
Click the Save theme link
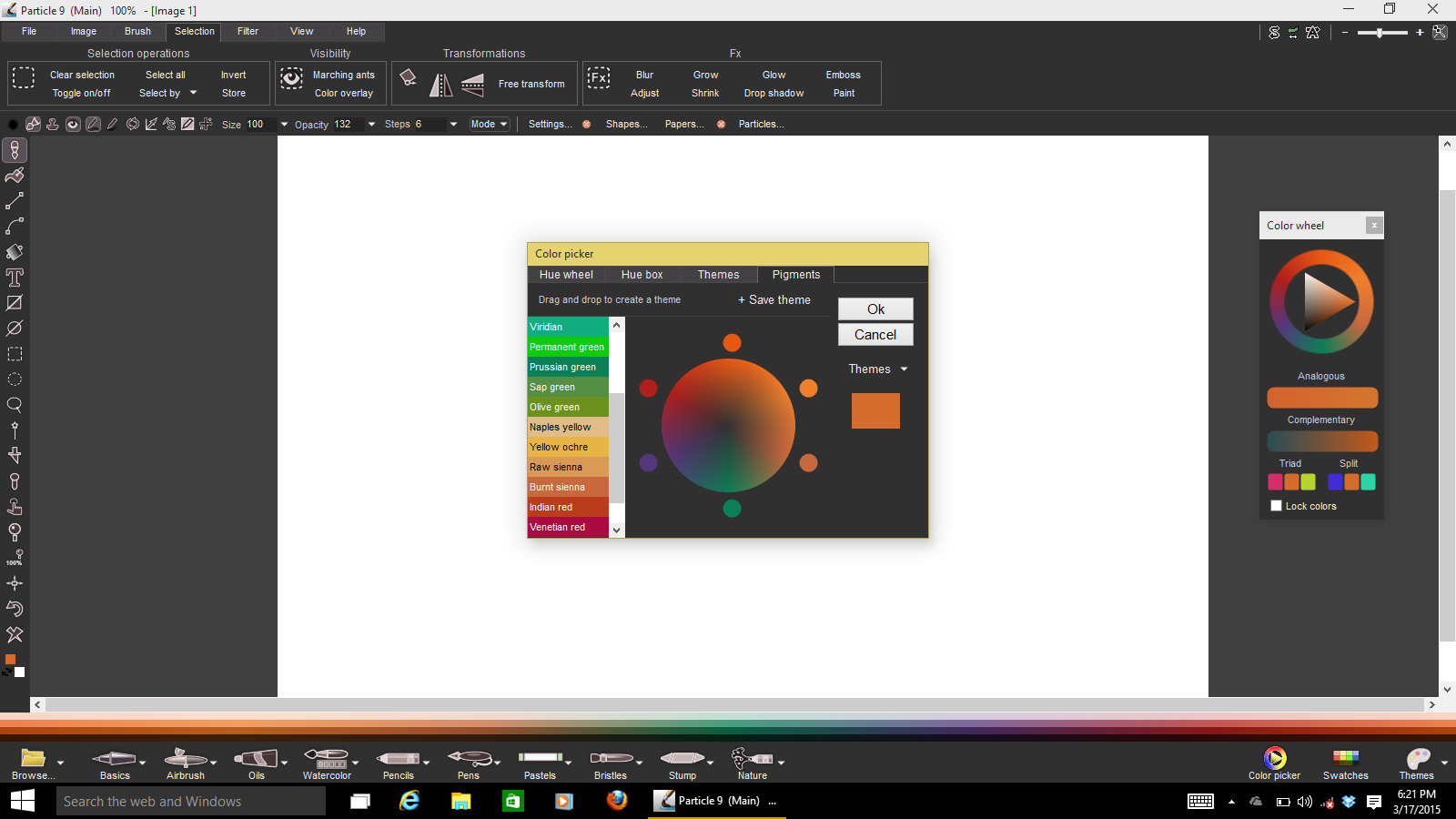pyautogui.click(x=774, y=300)
